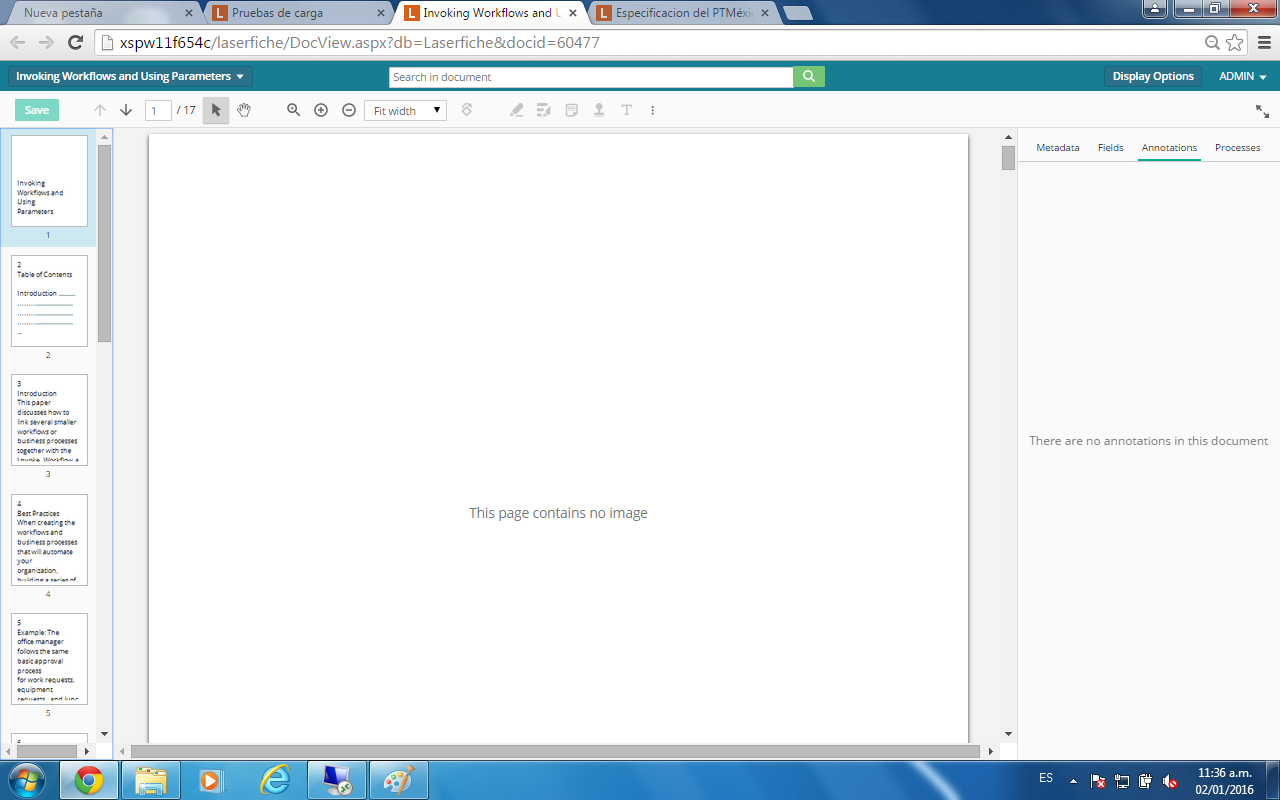
Task: Open the more options vertical dots menu
Action: tap(652, 110)
